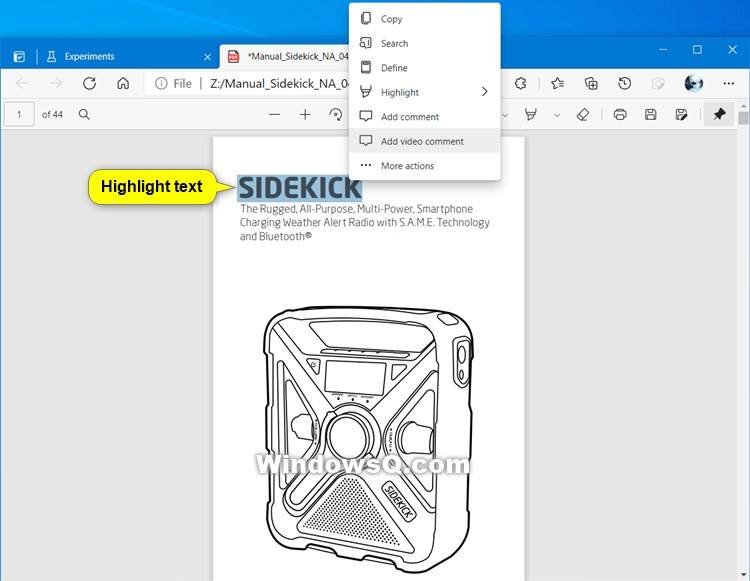This screenshot has width=750, height=581.
Task: Click the user profile avatar
Action: (x=694, y=83)
